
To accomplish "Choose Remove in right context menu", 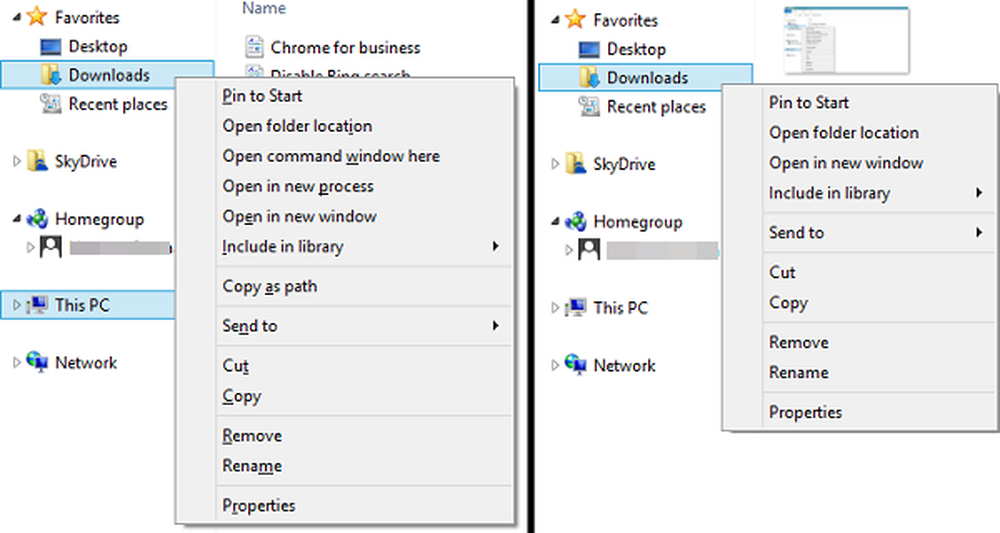I will tap(860, 342).
